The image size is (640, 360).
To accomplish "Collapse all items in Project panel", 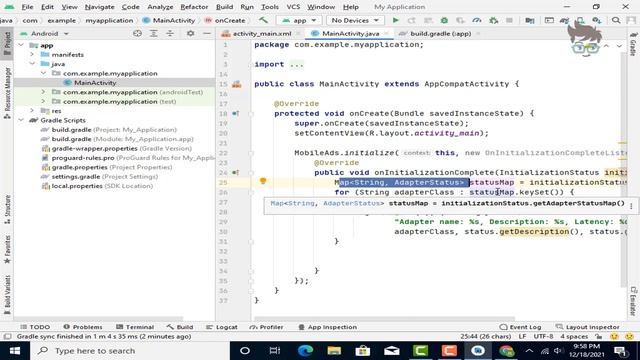I will (x=170, y=33).
